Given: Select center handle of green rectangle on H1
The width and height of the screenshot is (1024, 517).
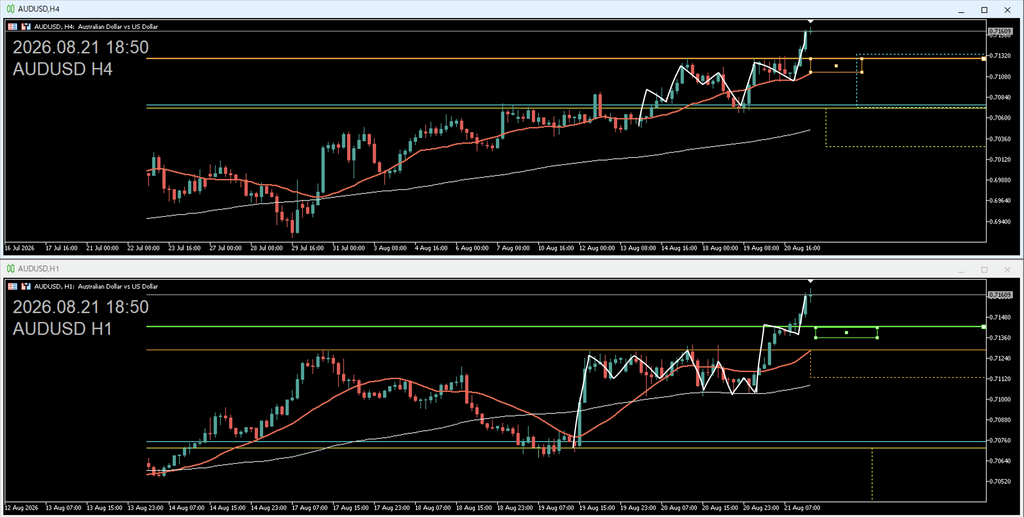Looking at the screenshot, I should click(846, 332).
